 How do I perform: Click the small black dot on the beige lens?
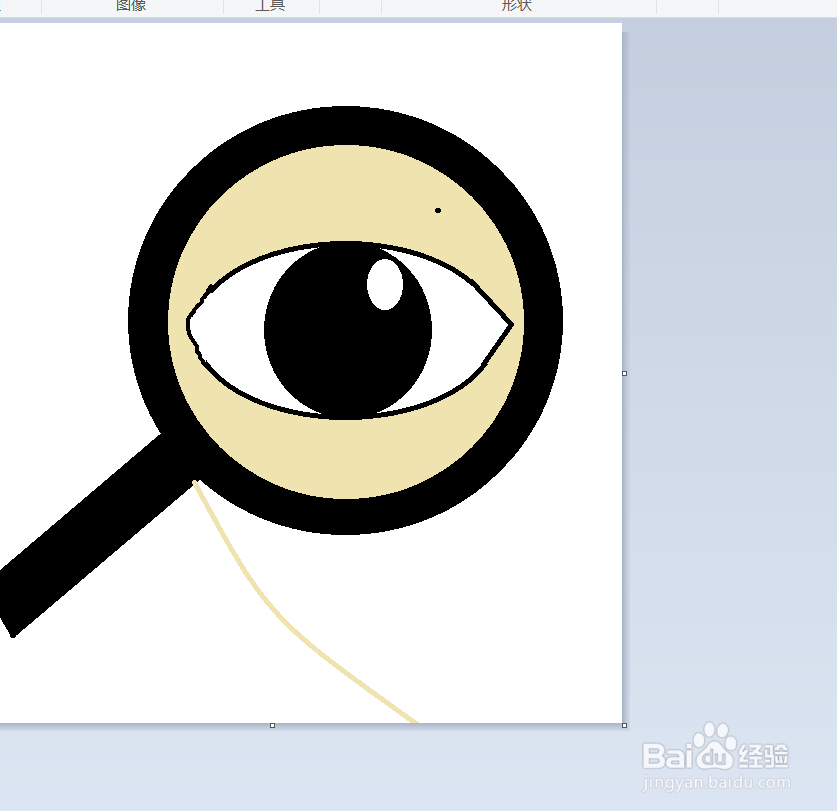438,210
